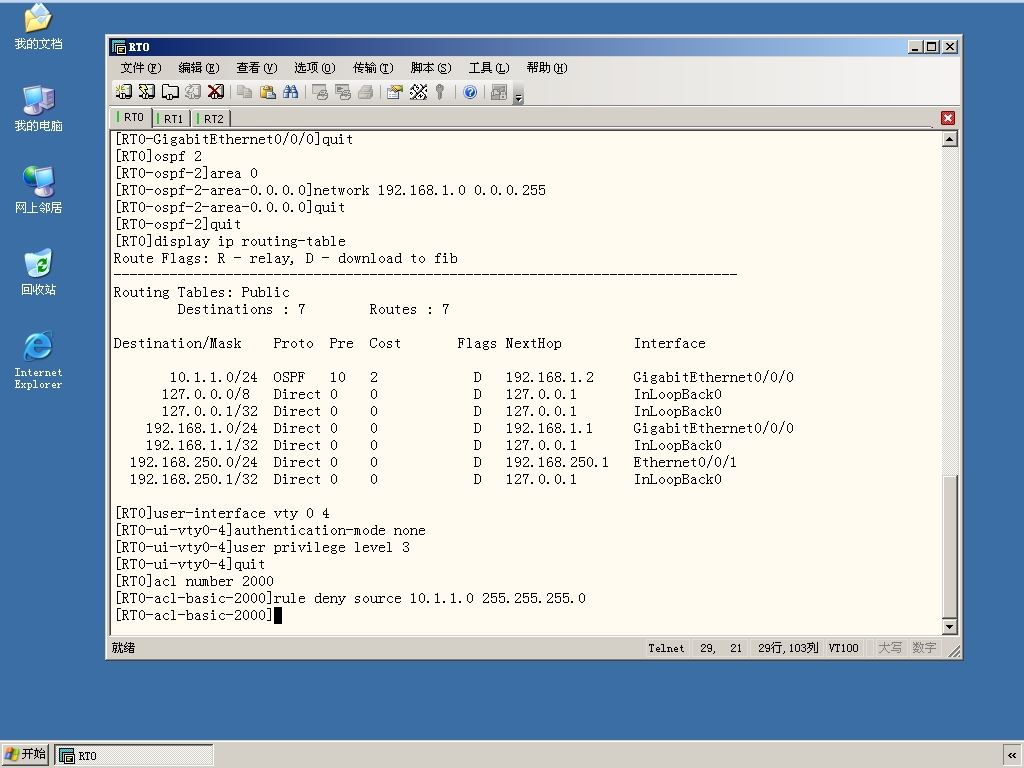The width and height of the screenshot is (1024, 768).
Task: Click the RT0 title bar app icon
Action: 119,47
